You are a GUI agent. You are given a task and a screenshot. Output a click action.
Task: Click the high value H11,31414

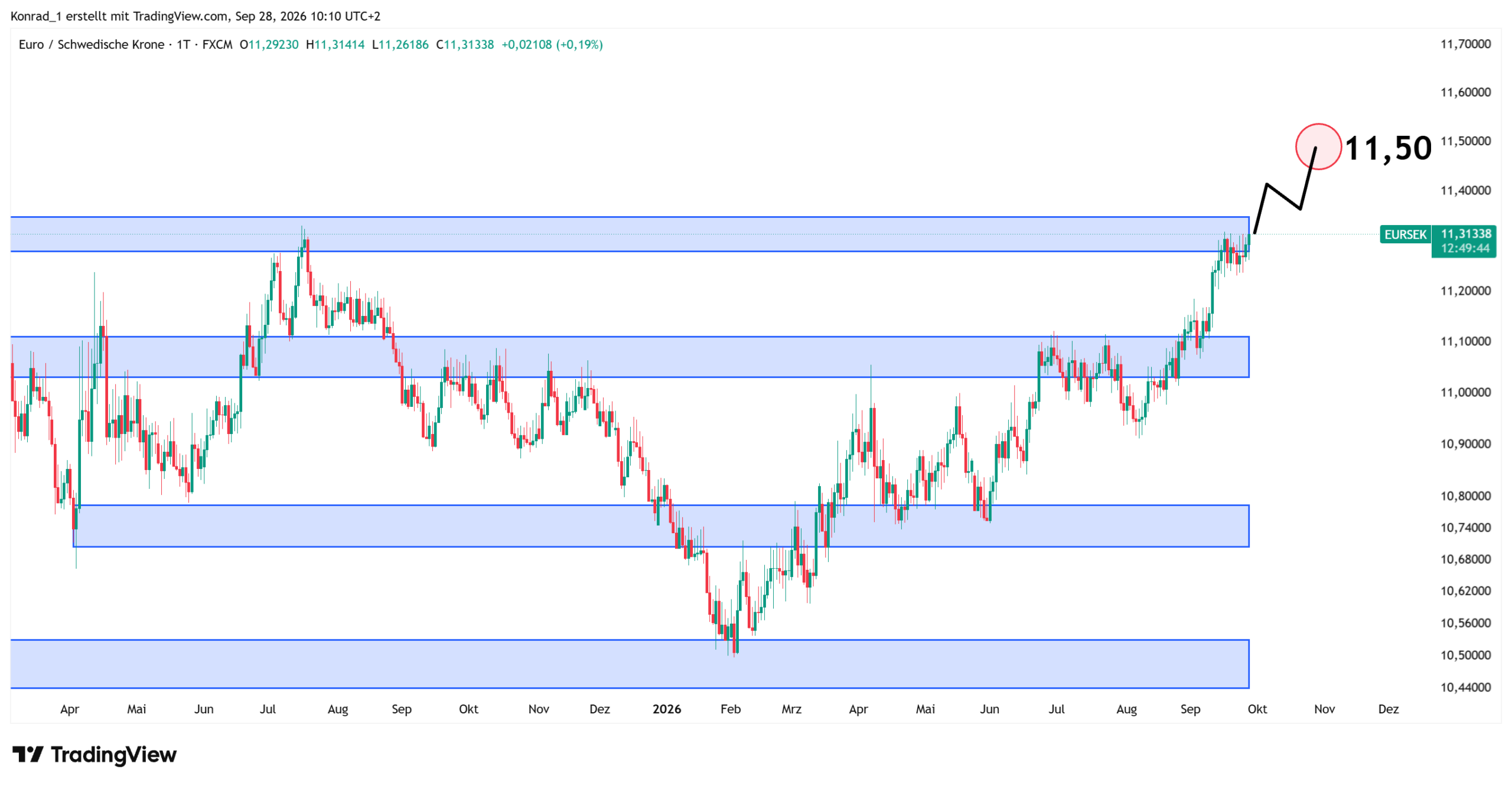[335, 45]
